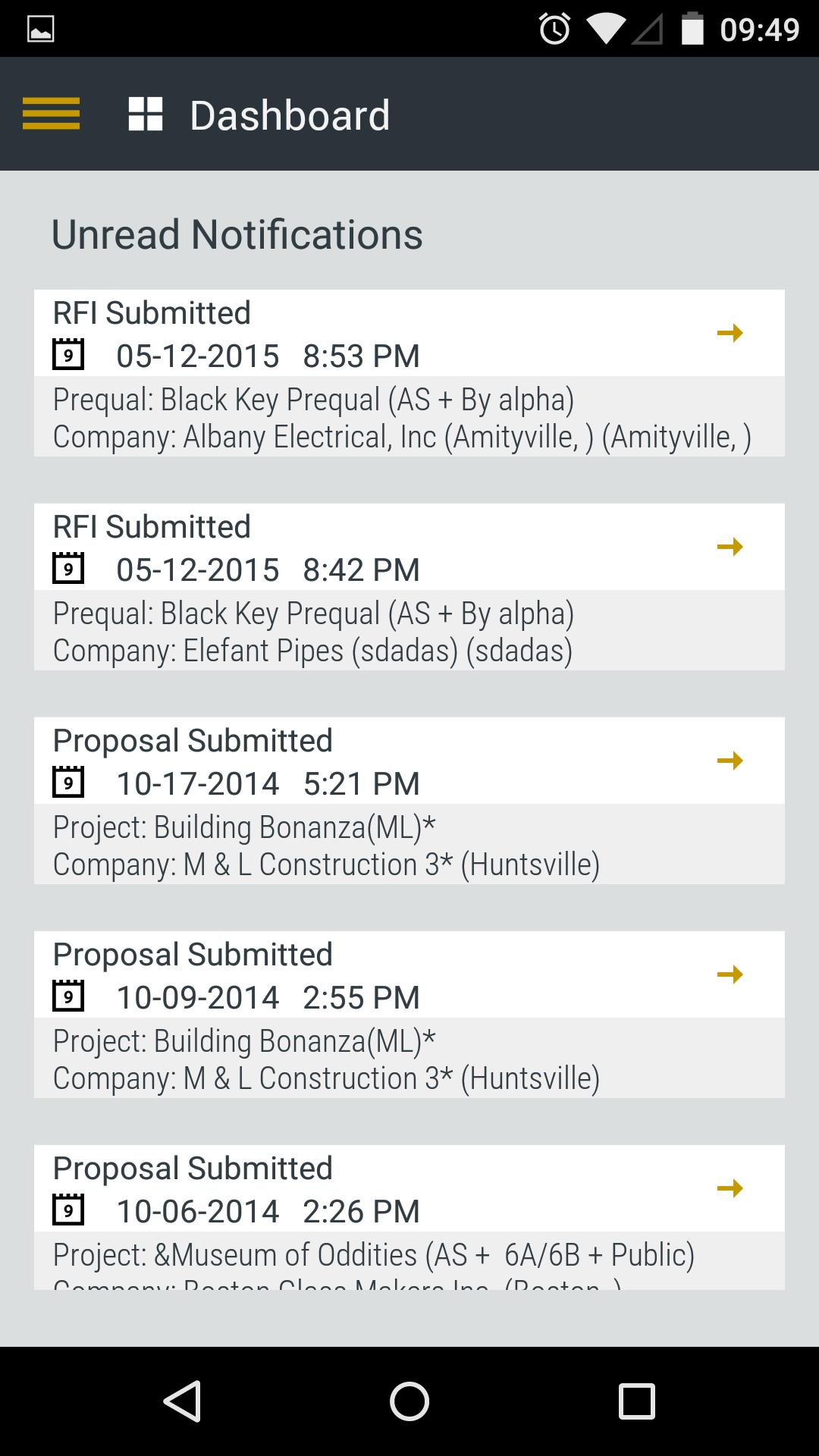
Task: Tap the Dashboard grid icon
Action: (146, 115)
